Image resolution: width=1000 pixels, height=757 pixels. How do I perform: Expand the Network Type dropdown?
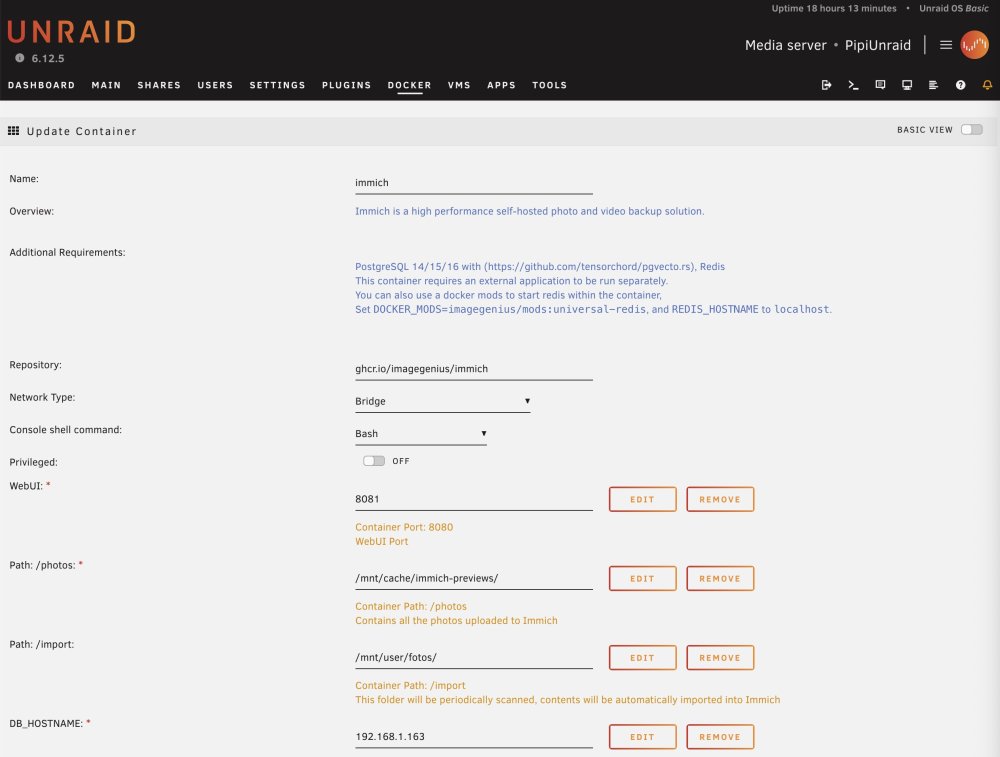[443, 401]
